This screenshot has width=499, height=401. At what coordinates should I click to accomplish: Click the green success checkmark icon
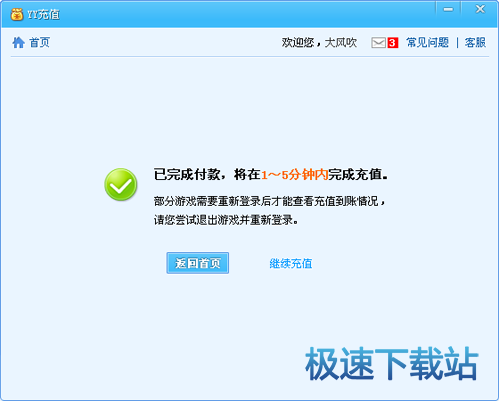tap(121, 184)
